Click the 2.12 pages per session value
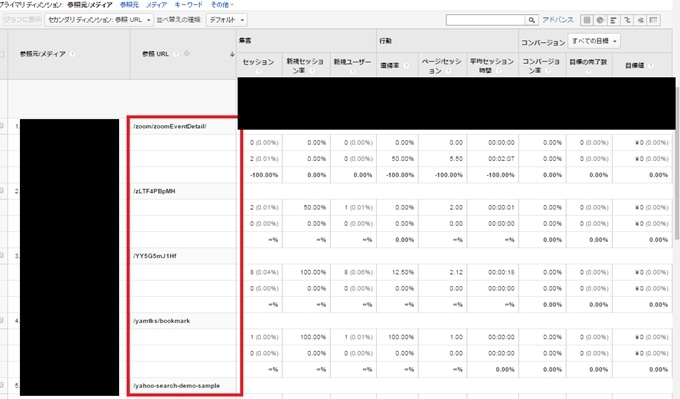 point(456,272)
